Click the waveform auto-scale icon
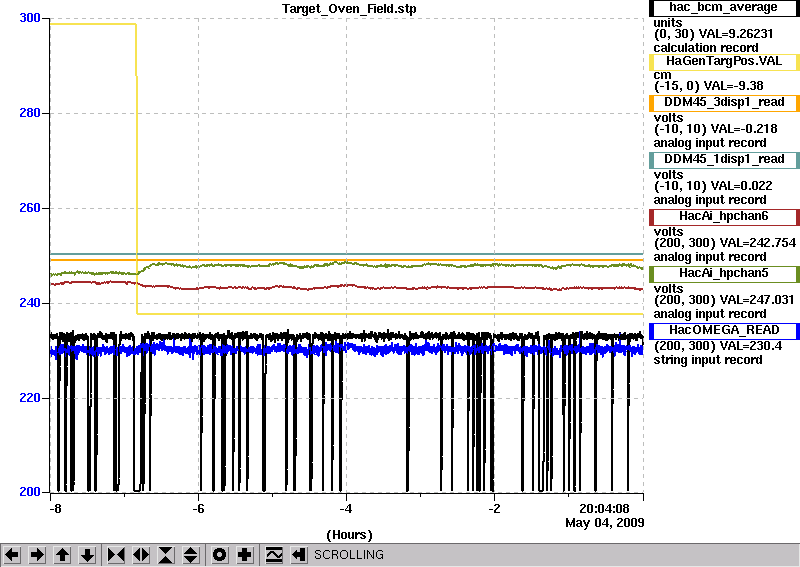 pos(274,555)
